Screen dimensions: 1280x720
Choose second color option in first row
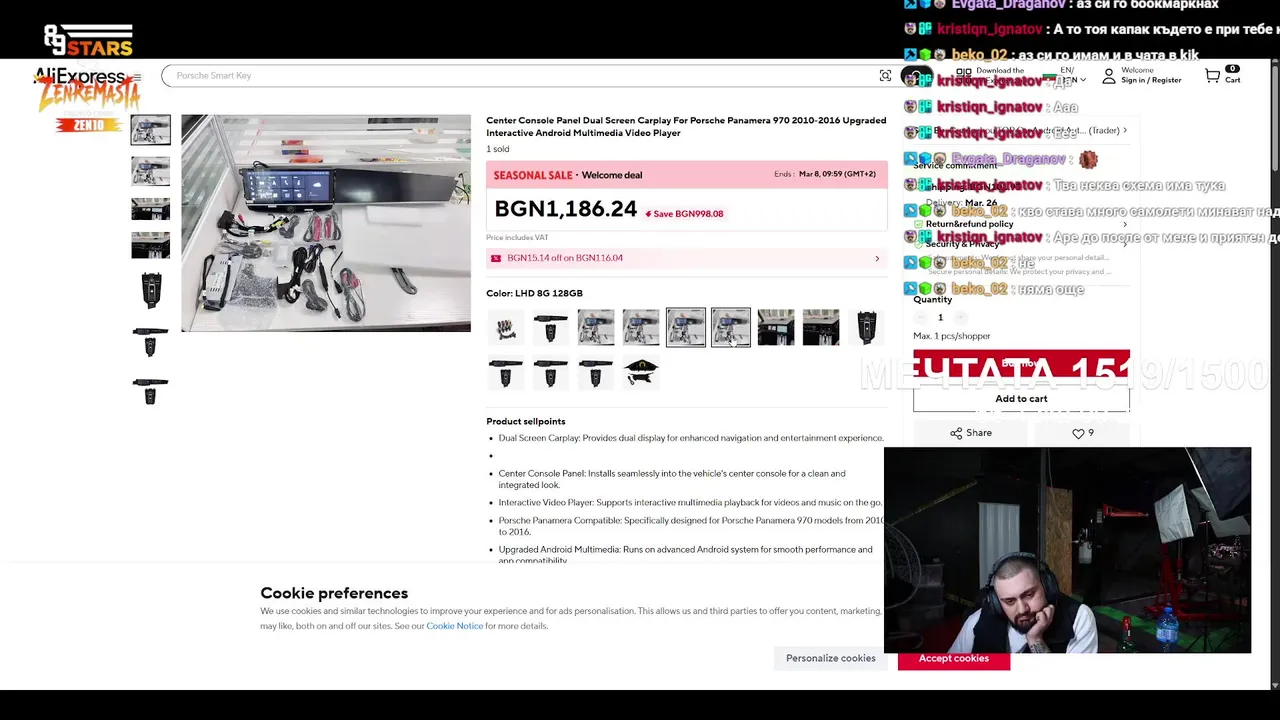coord(551,327)
